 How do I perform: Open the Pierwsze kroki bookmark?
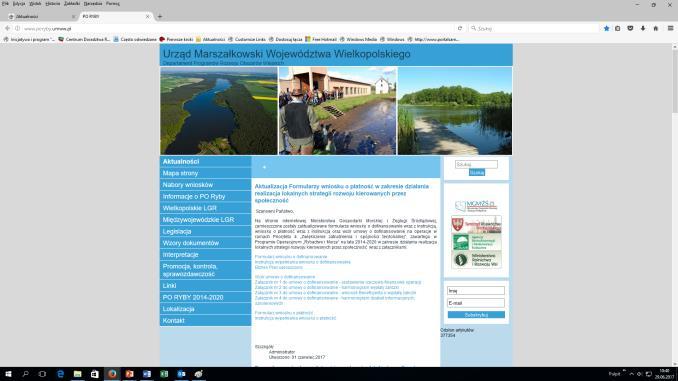[176, 39]
